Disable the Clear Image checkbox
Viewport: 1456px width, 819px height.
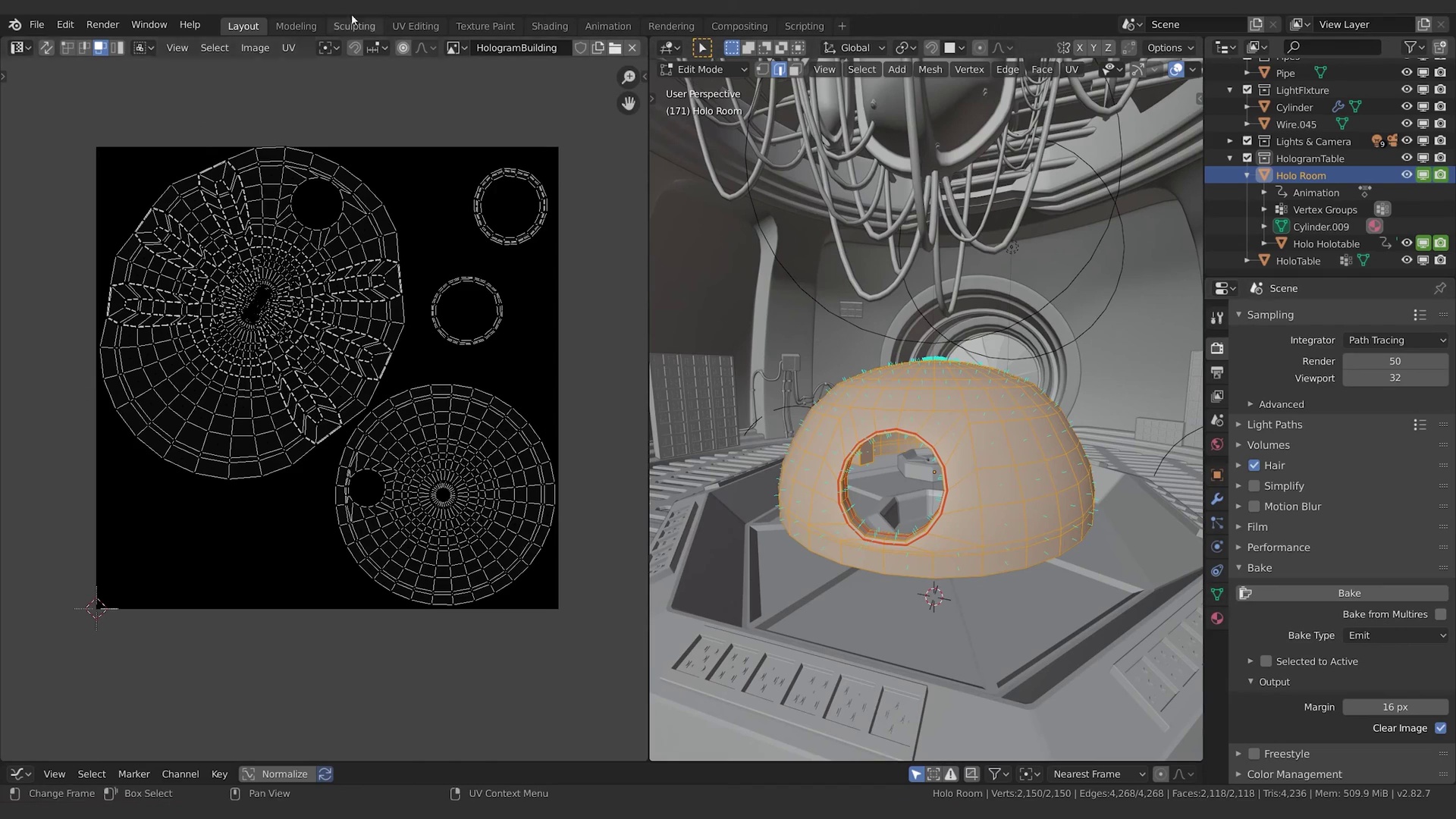[1440, 728]
